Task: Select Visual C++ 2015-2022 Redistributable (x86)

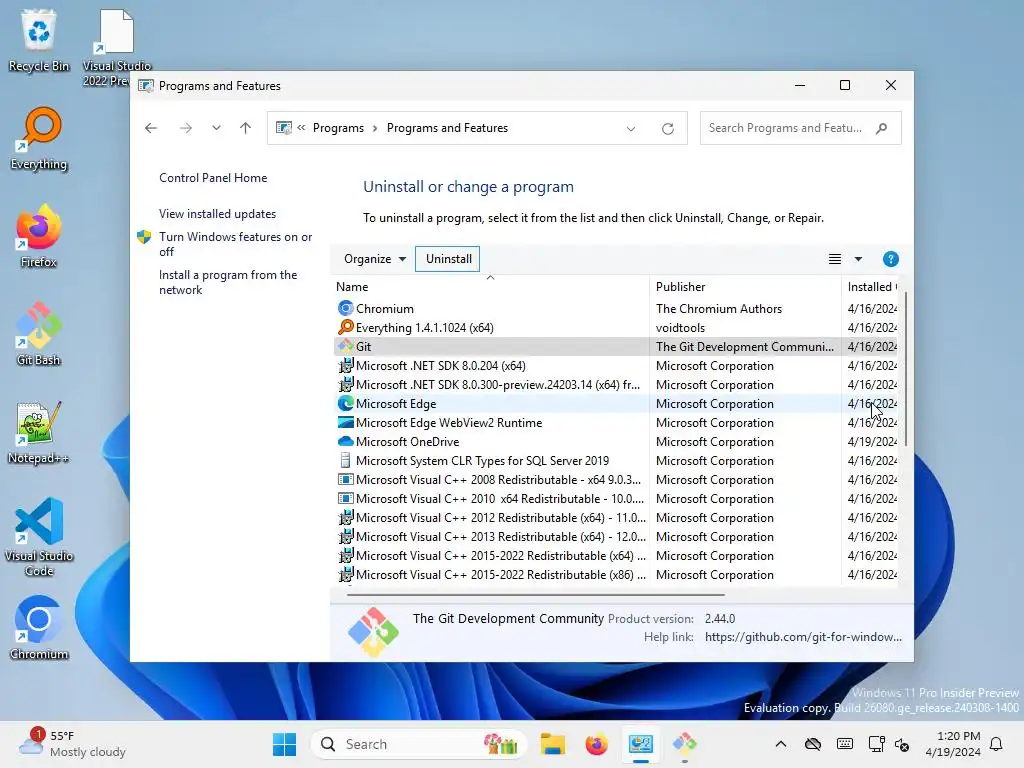Action: (x=616, y=573)
